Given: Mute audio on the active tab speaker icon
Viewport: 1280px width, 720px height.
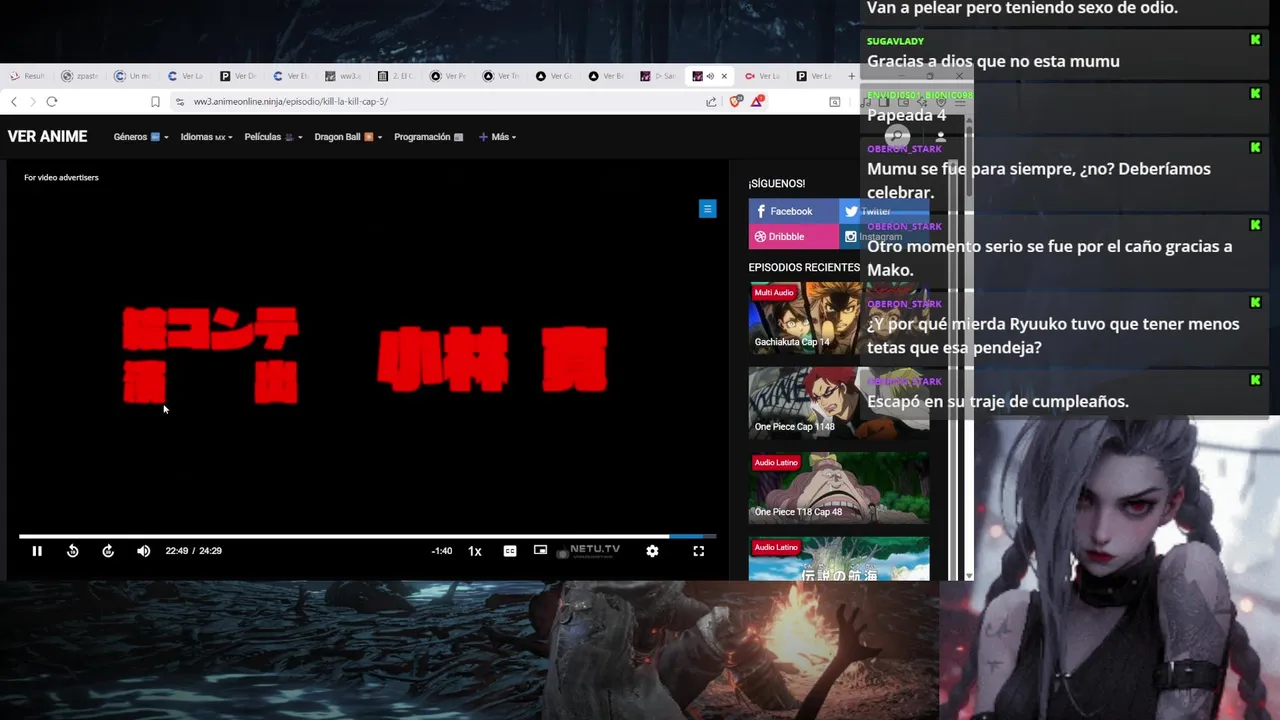Looking at the screenshot, I should click(711, 76).
